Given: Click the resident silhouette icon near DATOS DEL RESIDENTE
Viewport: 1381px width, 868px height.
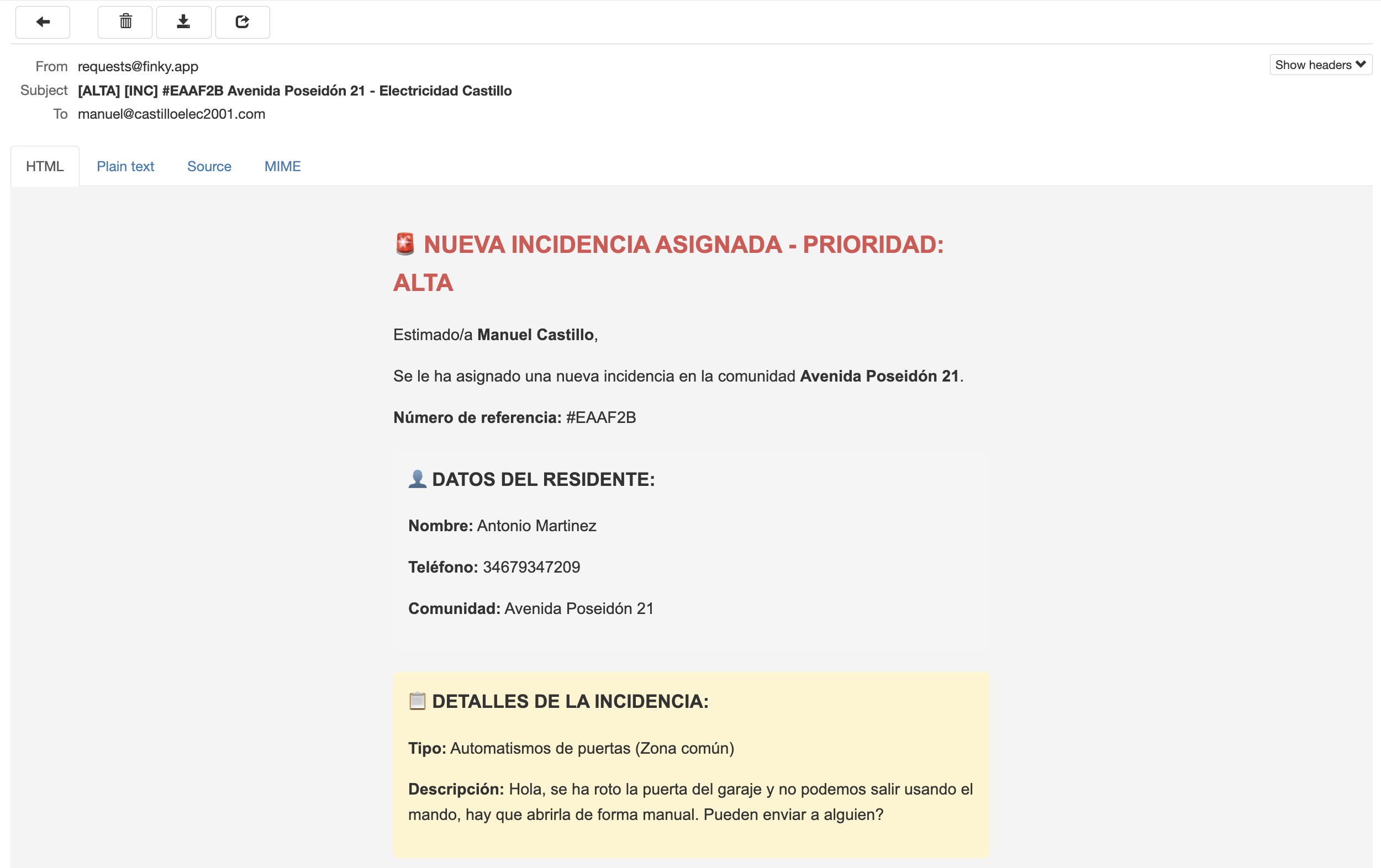Looking at the screenshot, I should (x=417, y=479).
